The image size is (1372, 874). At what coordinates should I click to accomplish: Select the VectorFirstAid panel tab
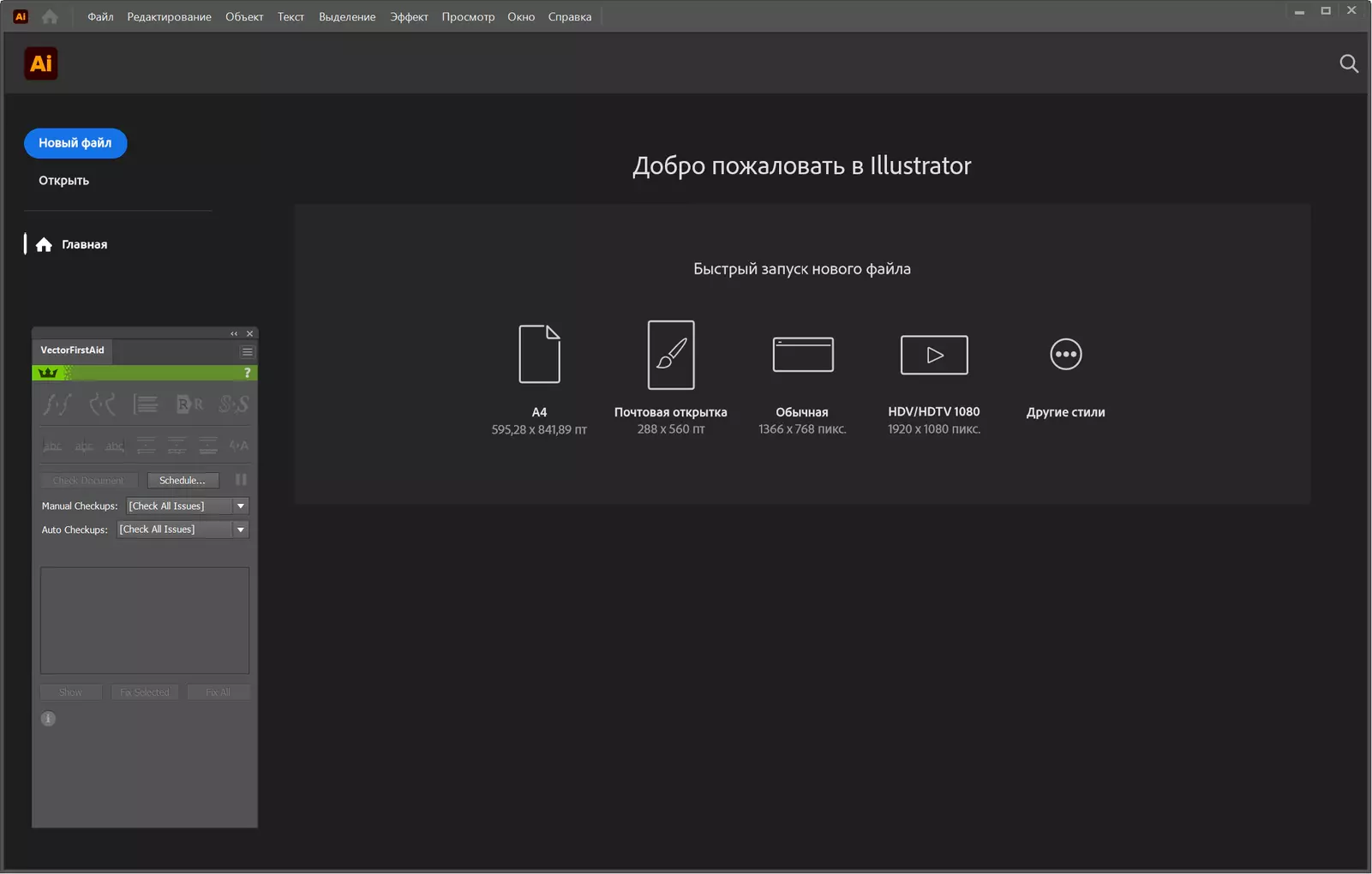coord(72,350)
